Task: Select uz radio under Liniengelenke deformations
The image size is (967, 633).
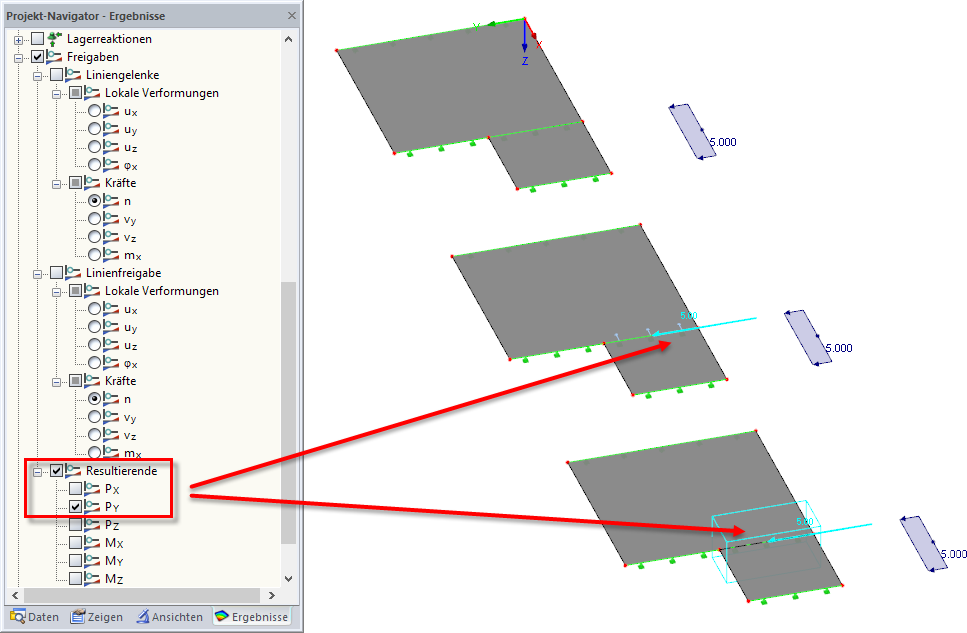Action: 94,147
